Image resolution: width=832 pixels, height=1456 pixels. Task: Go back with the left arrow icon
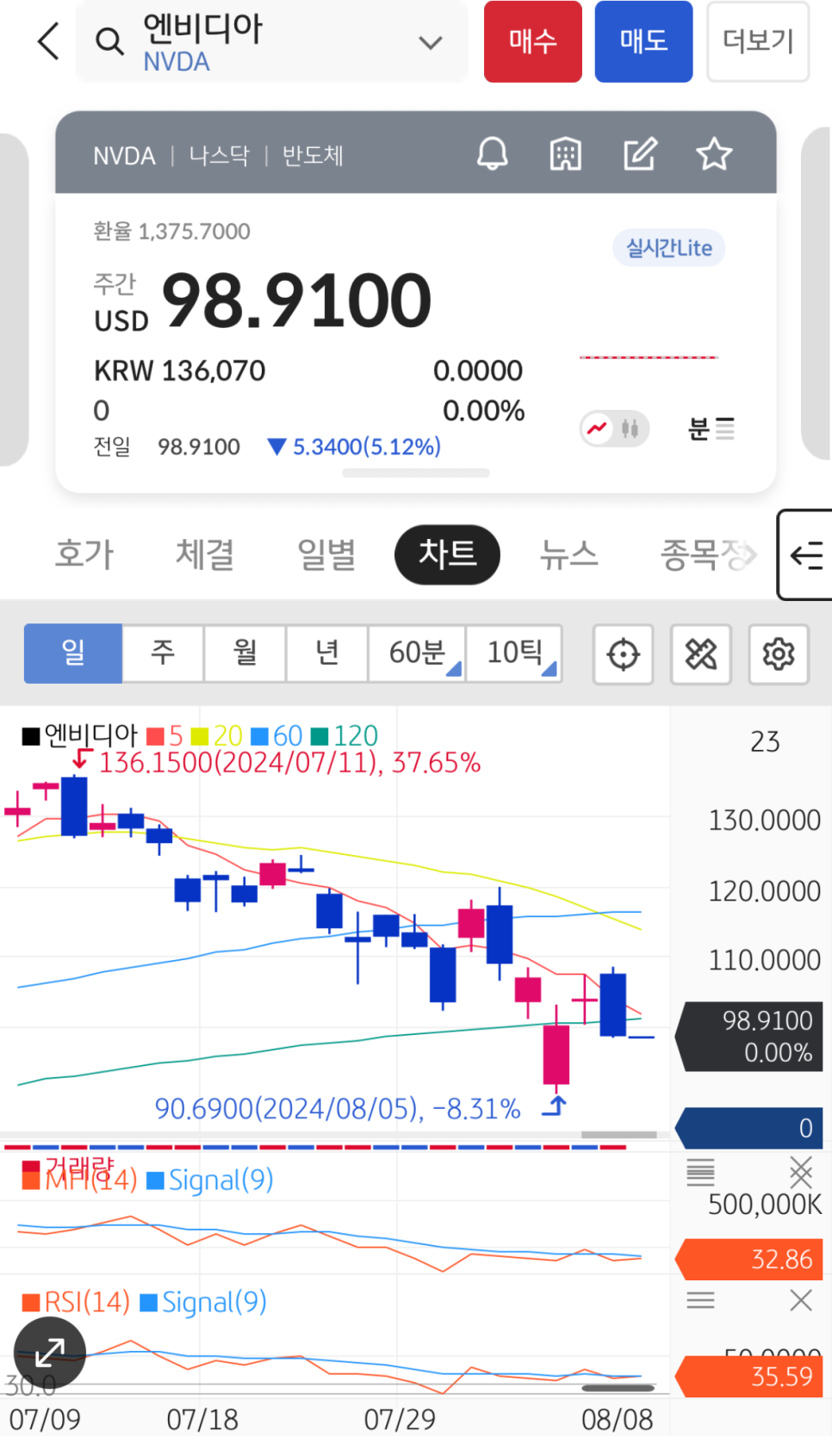tap(49, 40)
